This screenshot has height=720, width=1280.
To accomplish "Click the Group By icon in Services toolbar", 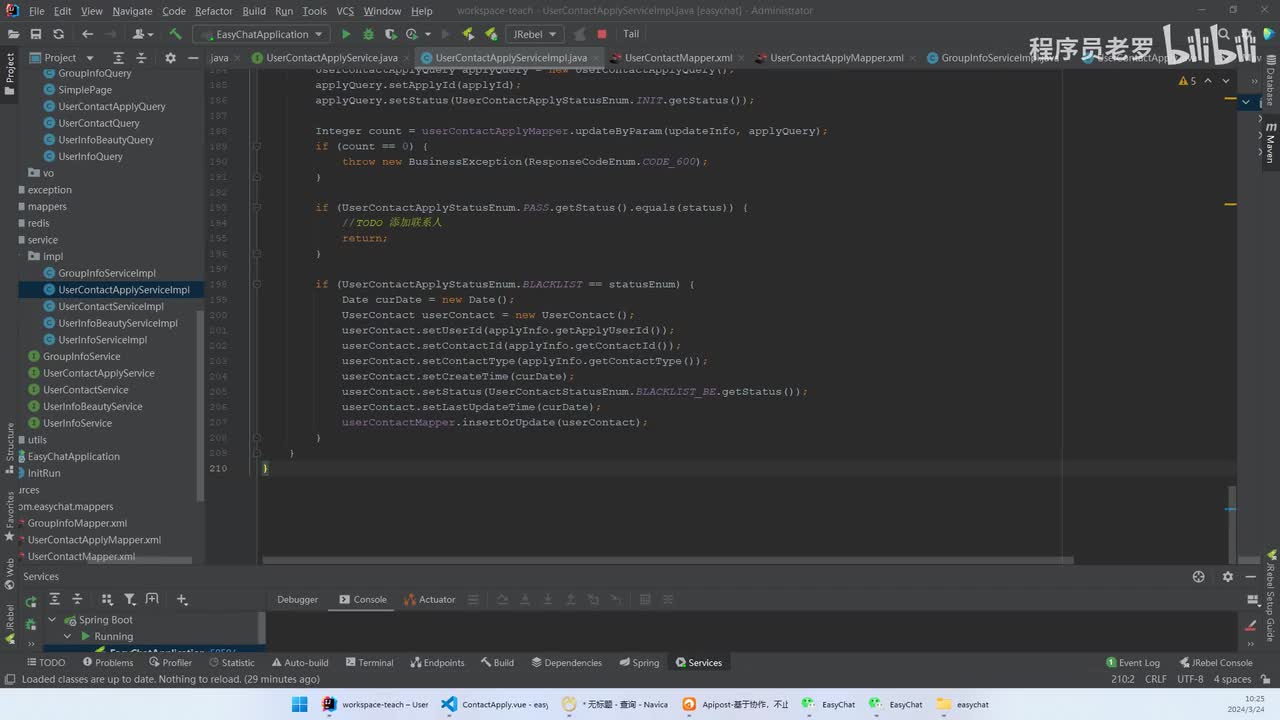I will point(107,600).
